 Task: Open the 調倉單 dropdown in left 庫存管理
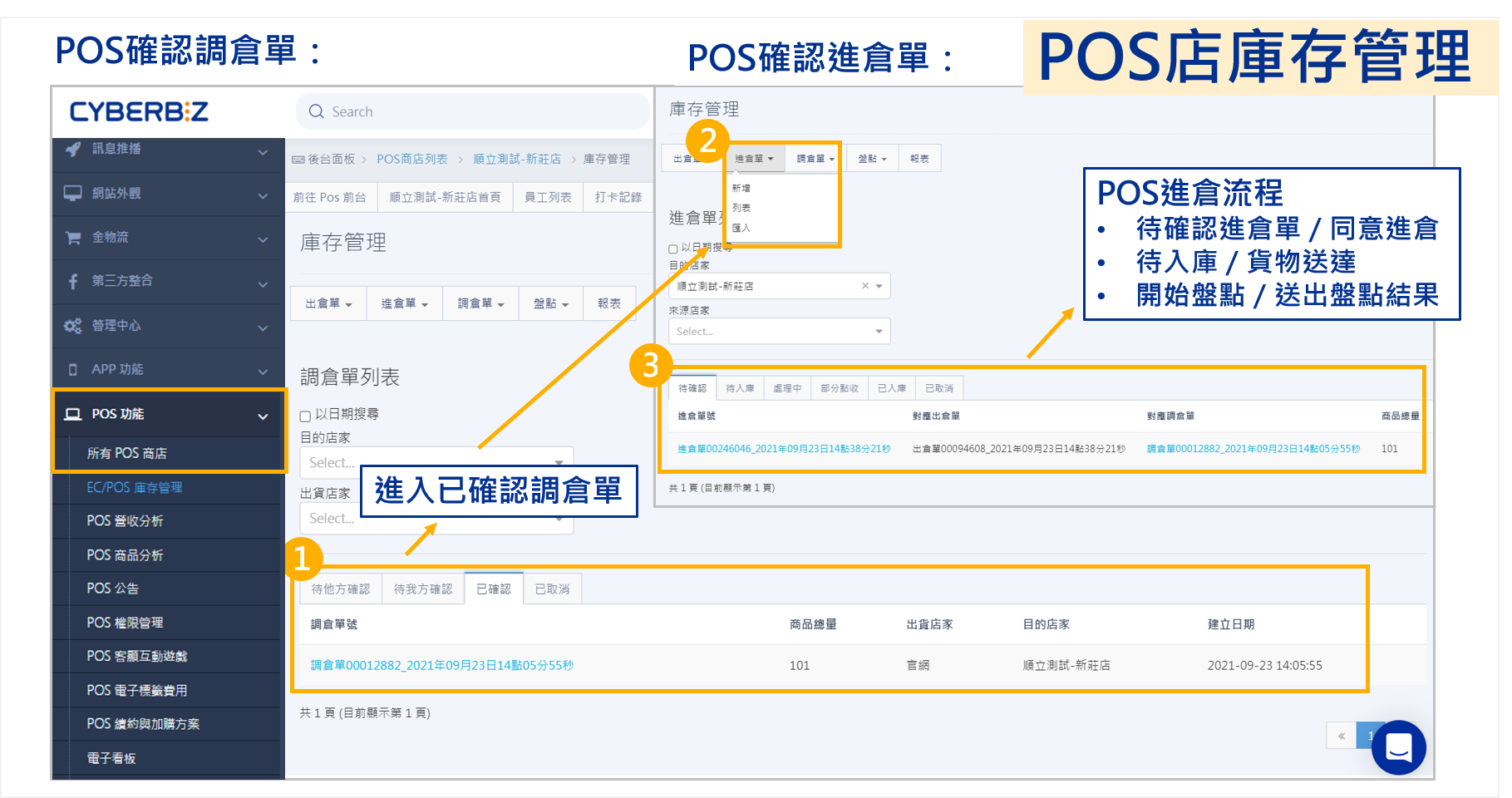pyautogui.click(x=481, y=303)
